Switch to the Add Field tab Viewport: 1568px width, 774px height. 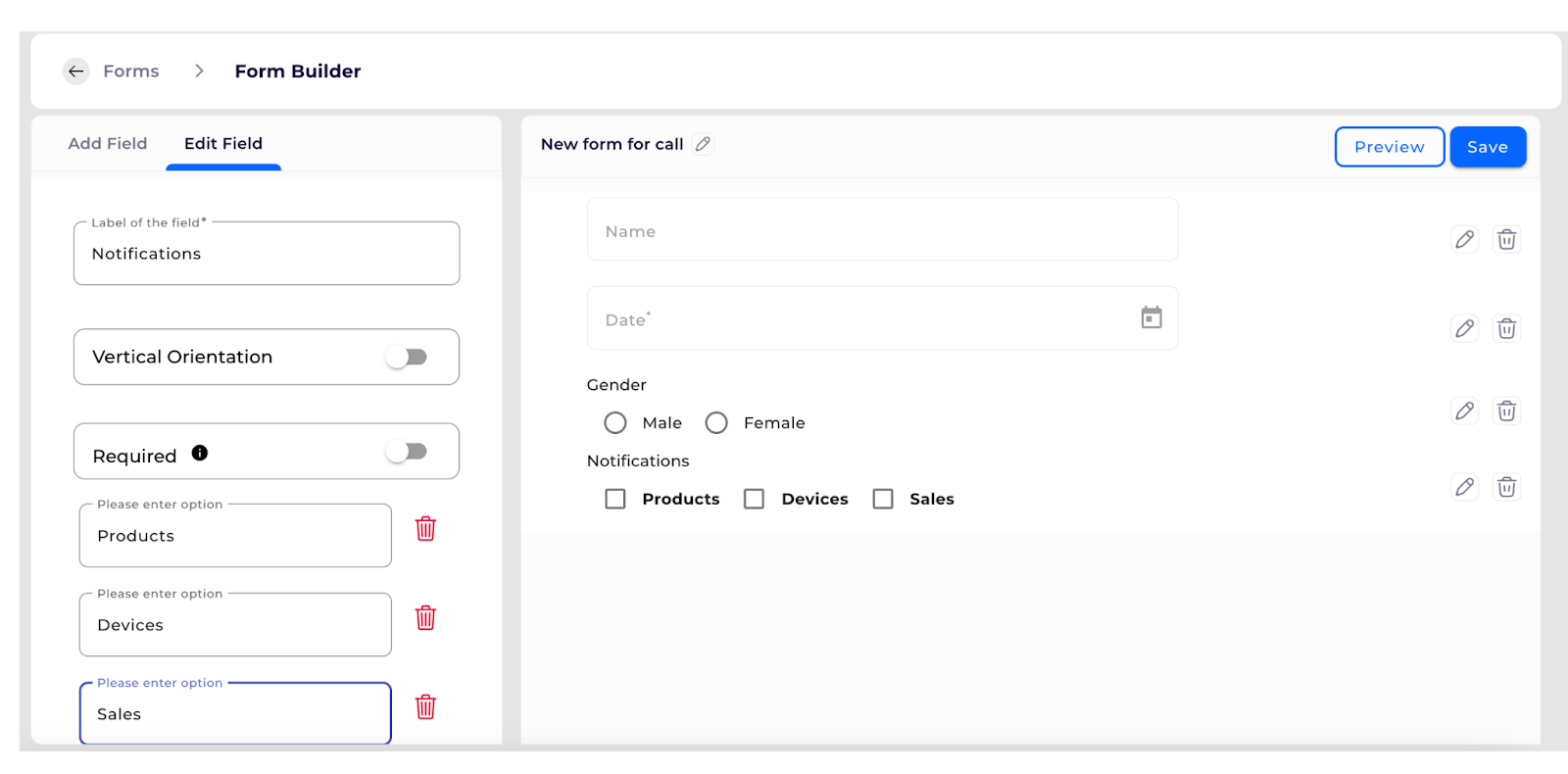click(x=108, y=144)
